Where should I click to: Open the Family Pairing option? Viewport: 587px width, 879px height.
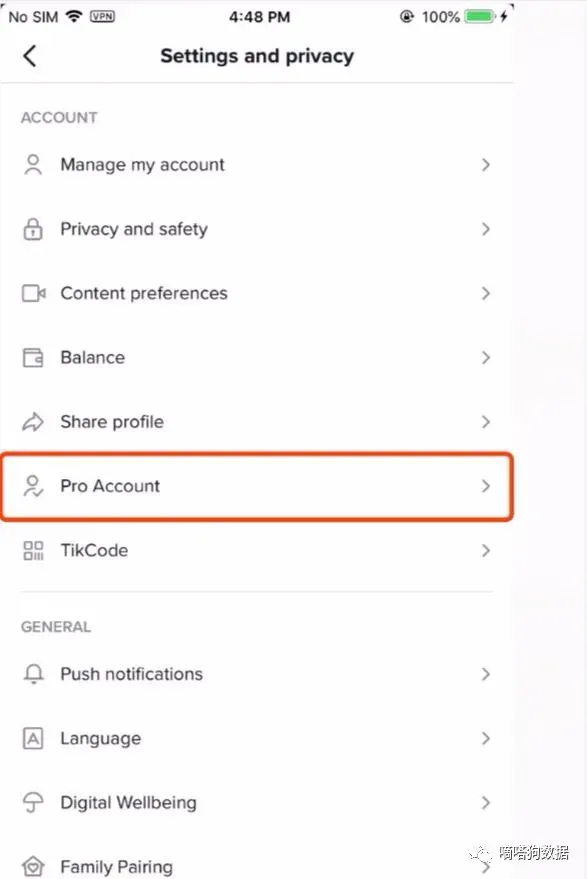click(x=257, y=864)
